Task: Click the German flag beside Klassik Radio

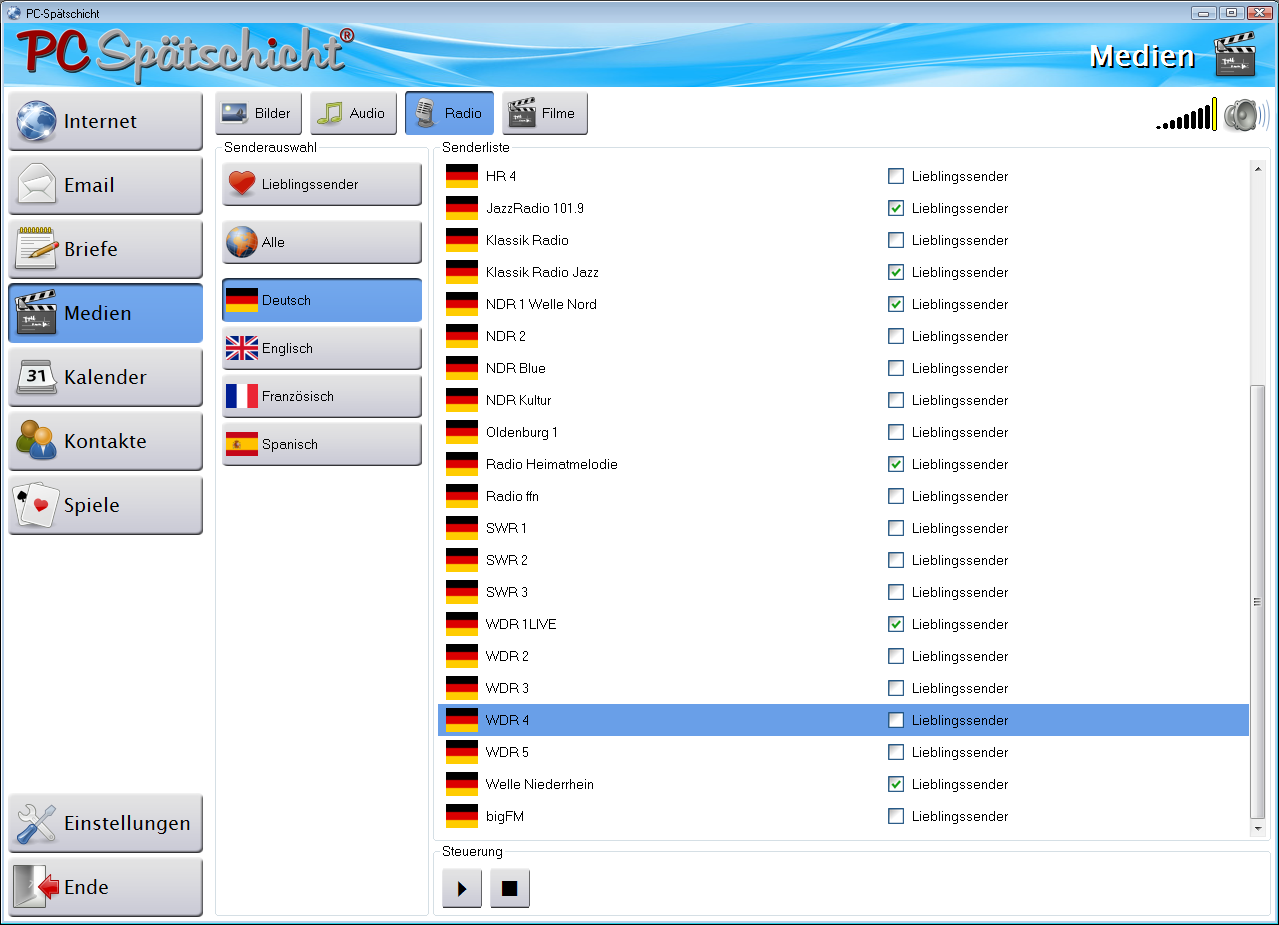Action: (462, 240)
